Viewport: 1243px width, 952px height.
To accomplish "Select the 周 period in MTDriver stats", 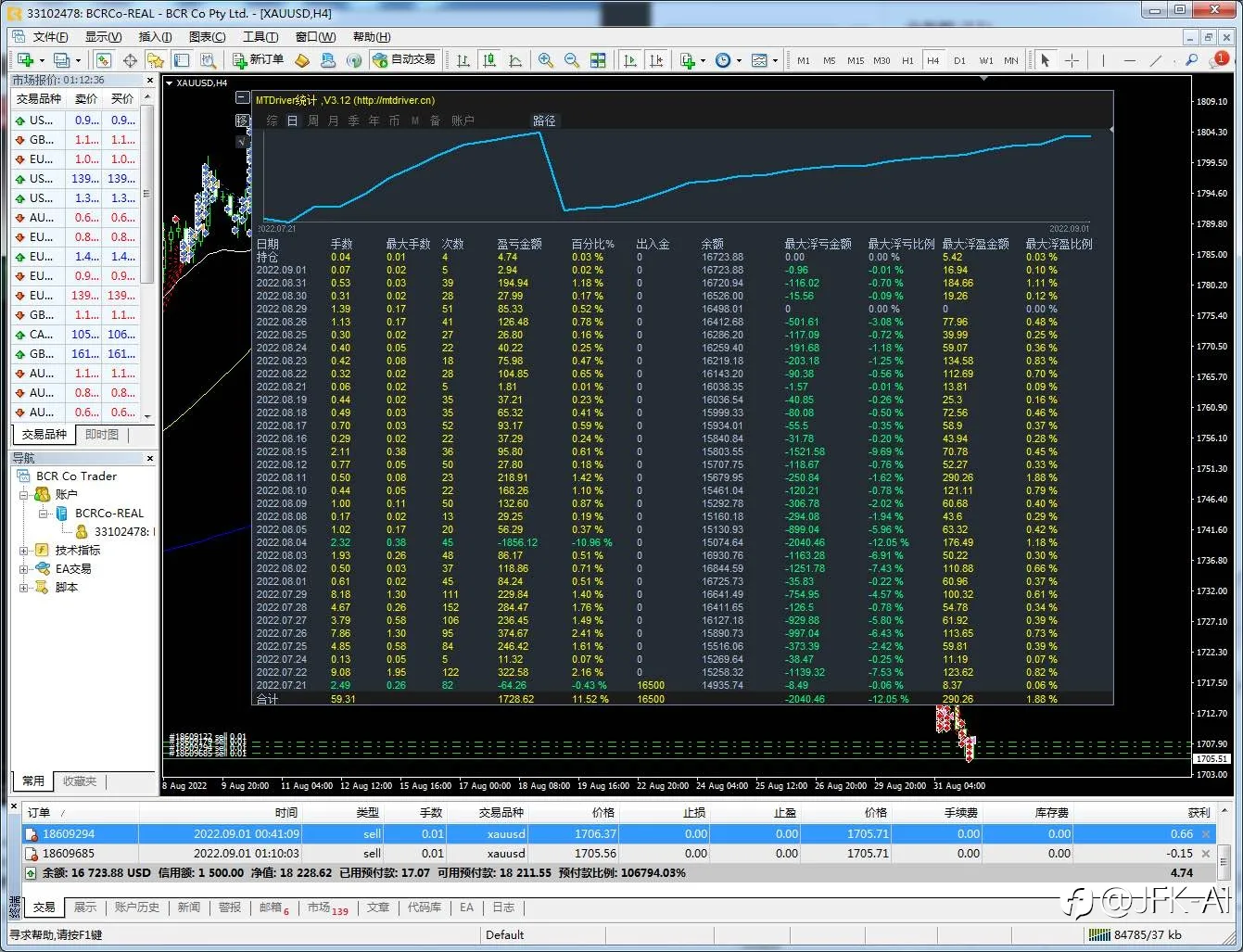I will tap(313, 121).
